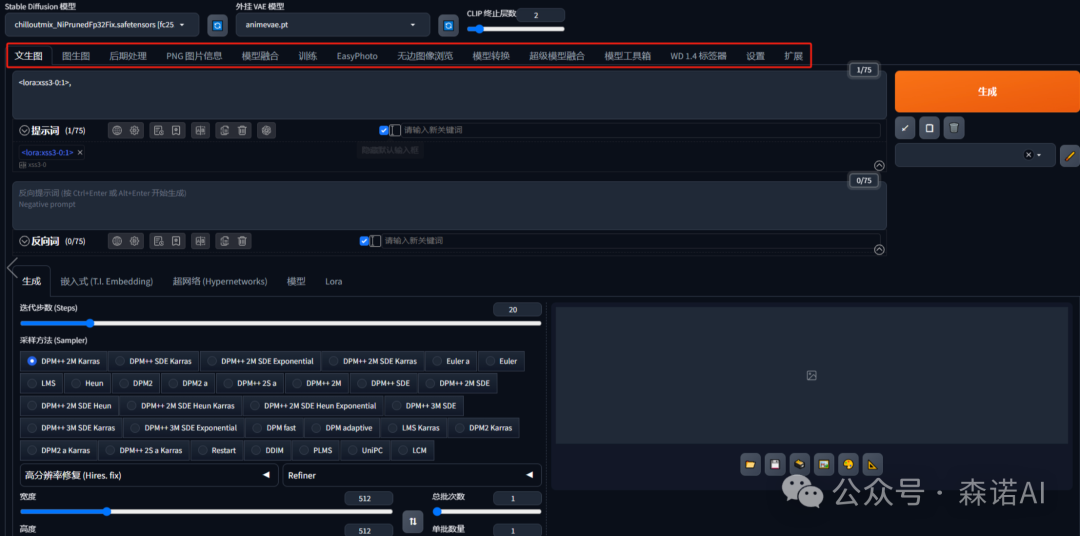This screenshot has height=536, width=1080.
Task: Click the square icon below the 生成 button
Action: (x=929, y=128)
